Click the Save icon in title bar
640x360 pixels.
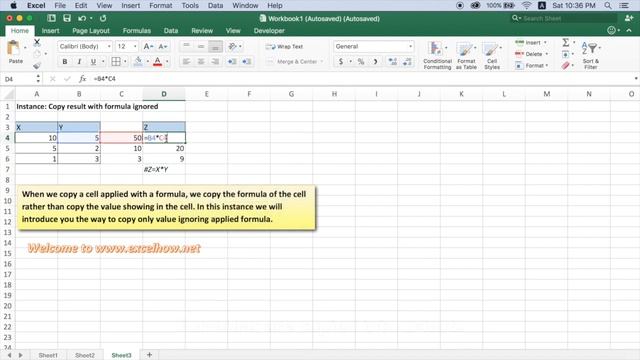67,18
